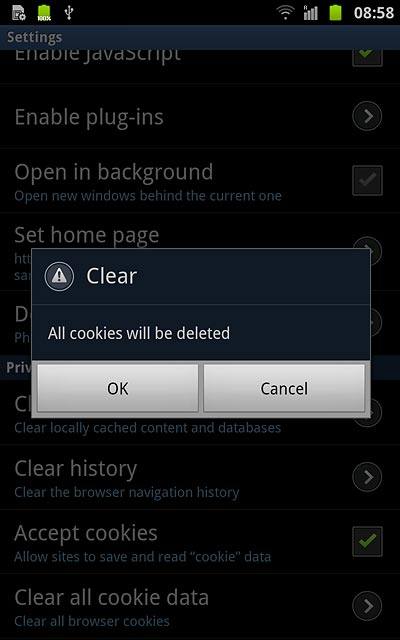Toggle the Enable JavaScript checkbox

367,56
